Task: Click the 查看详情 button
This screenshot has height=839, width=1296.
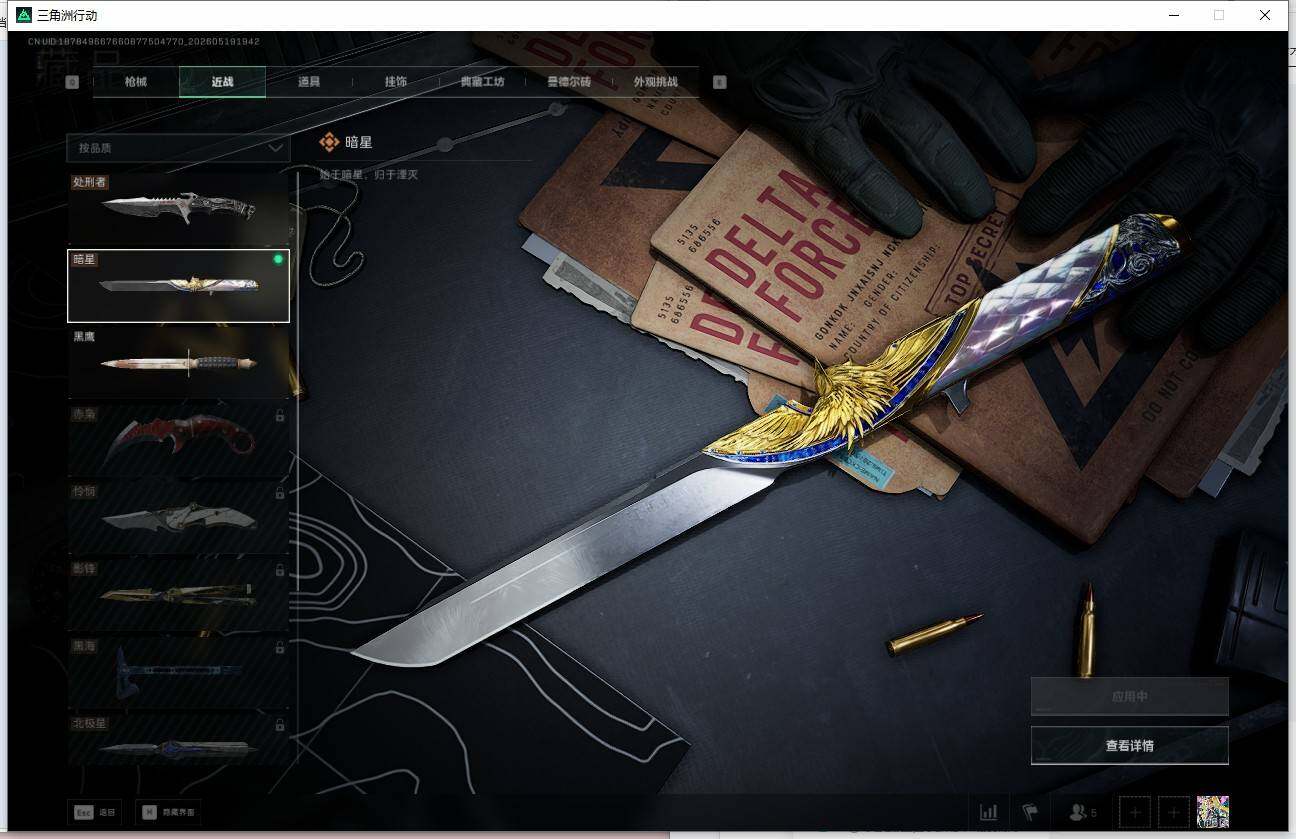Action: (x=1129, y=745)
